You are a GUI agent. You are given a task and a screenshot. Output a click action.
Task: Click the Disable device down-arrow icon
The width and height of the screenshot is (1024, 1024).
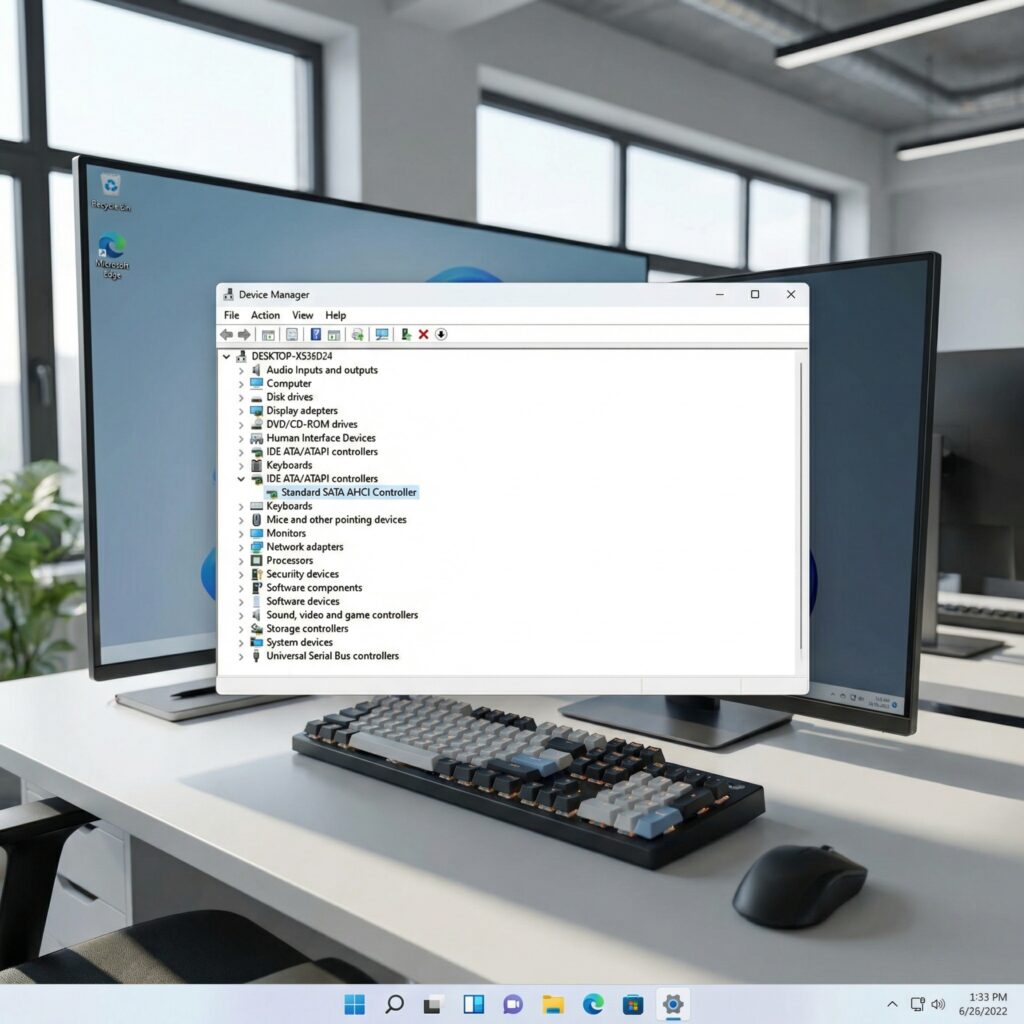441,334
